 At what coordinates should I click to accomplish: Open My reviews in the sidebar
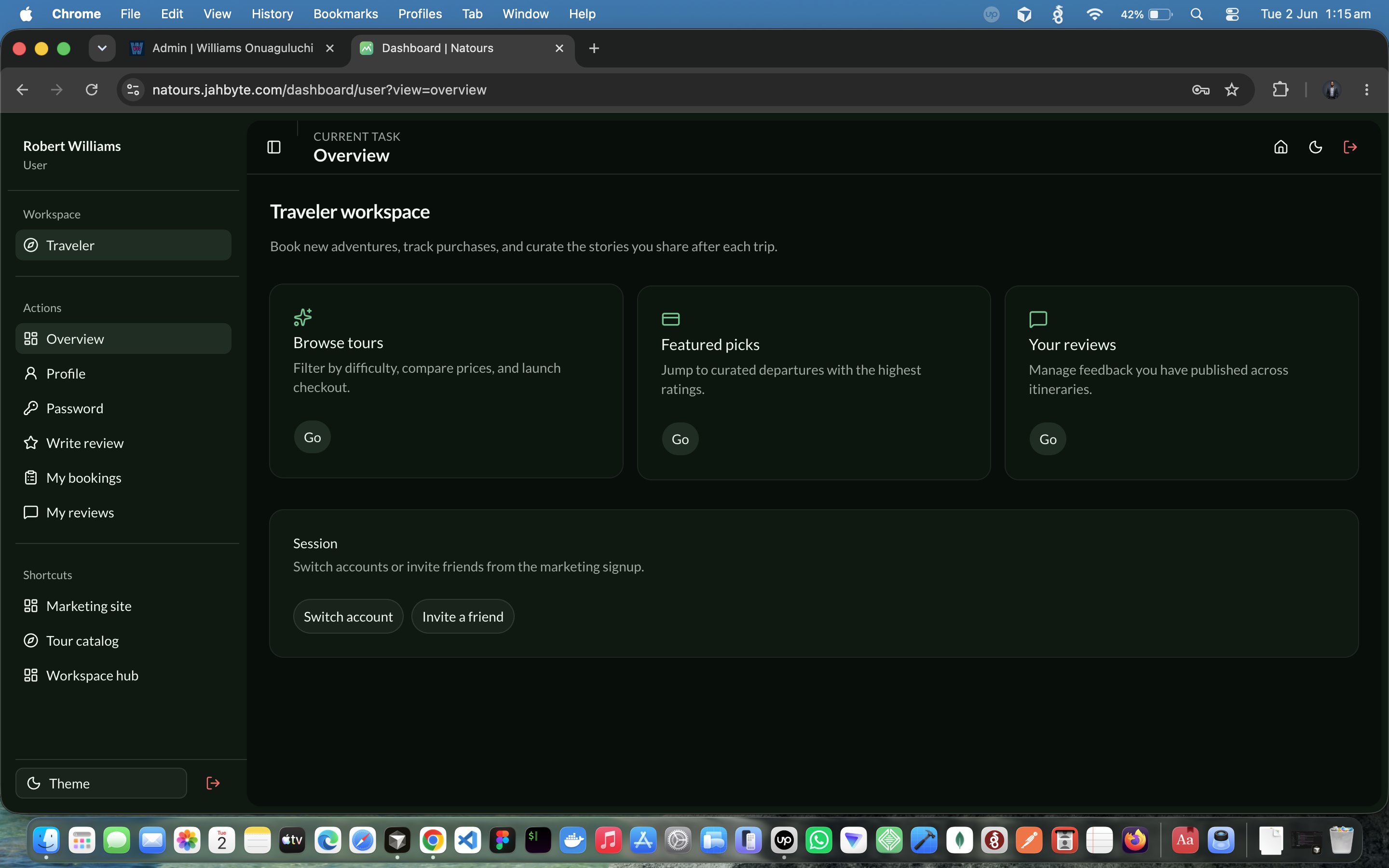point(123,513)
